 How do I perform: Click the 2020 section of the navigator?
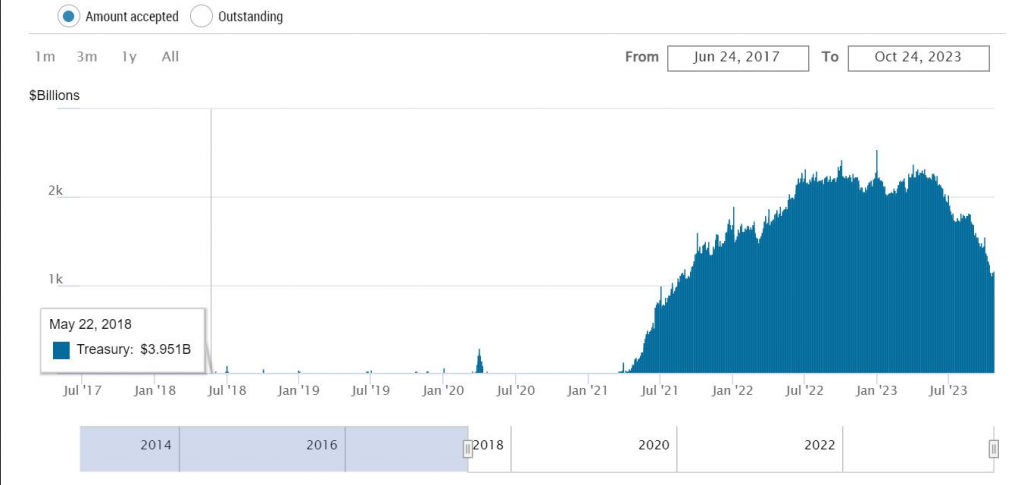point(653,444)
